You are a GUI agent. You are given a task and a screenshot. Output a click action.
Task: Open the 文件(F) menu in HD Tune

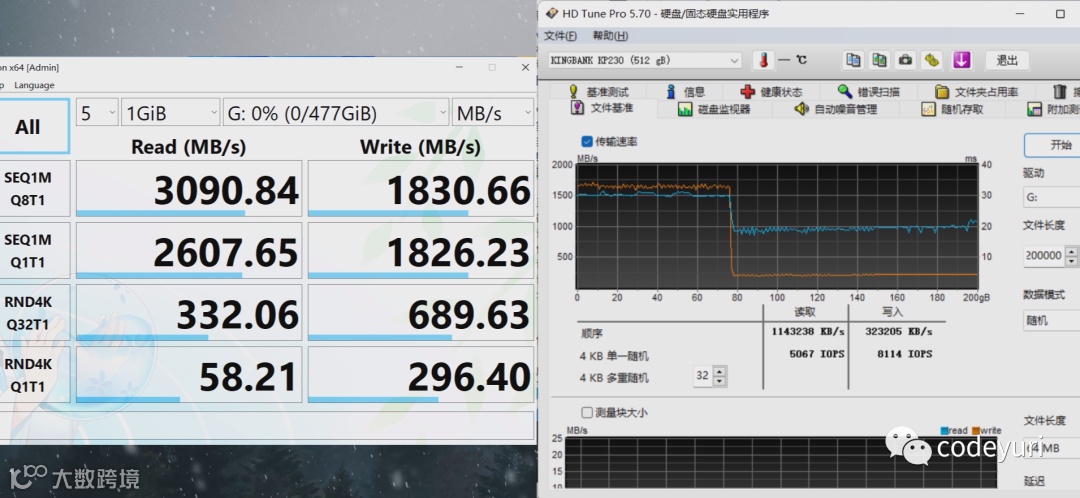click(560, 36)
